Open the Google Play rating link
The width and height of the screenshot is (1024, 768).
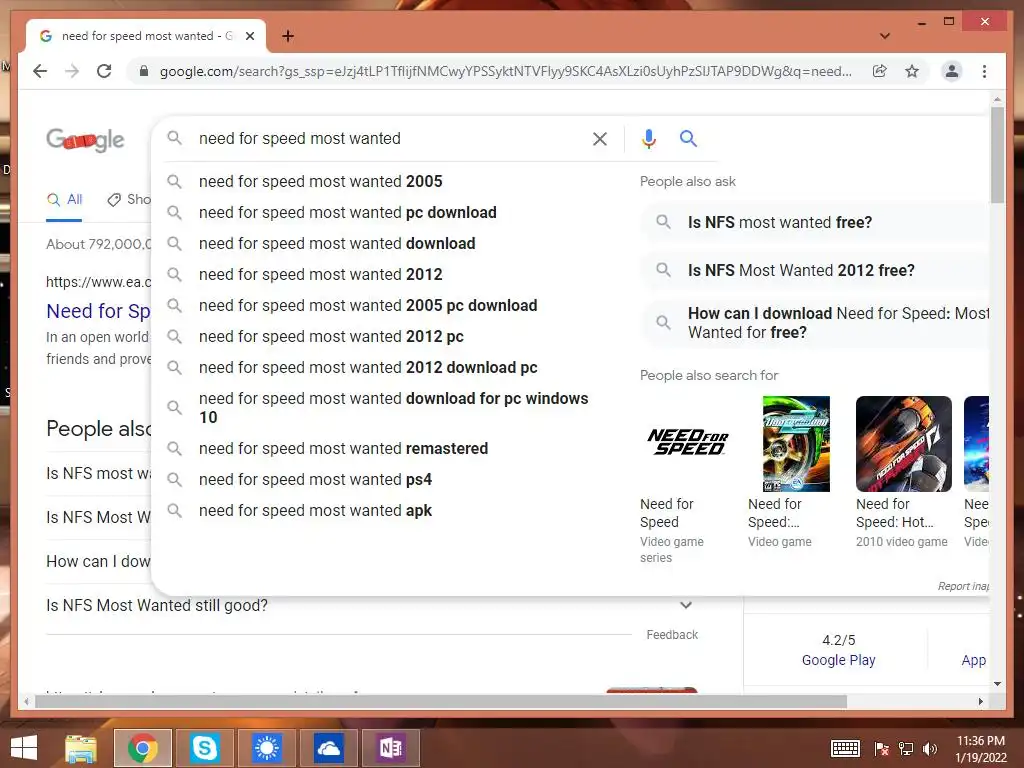point(839,660)
